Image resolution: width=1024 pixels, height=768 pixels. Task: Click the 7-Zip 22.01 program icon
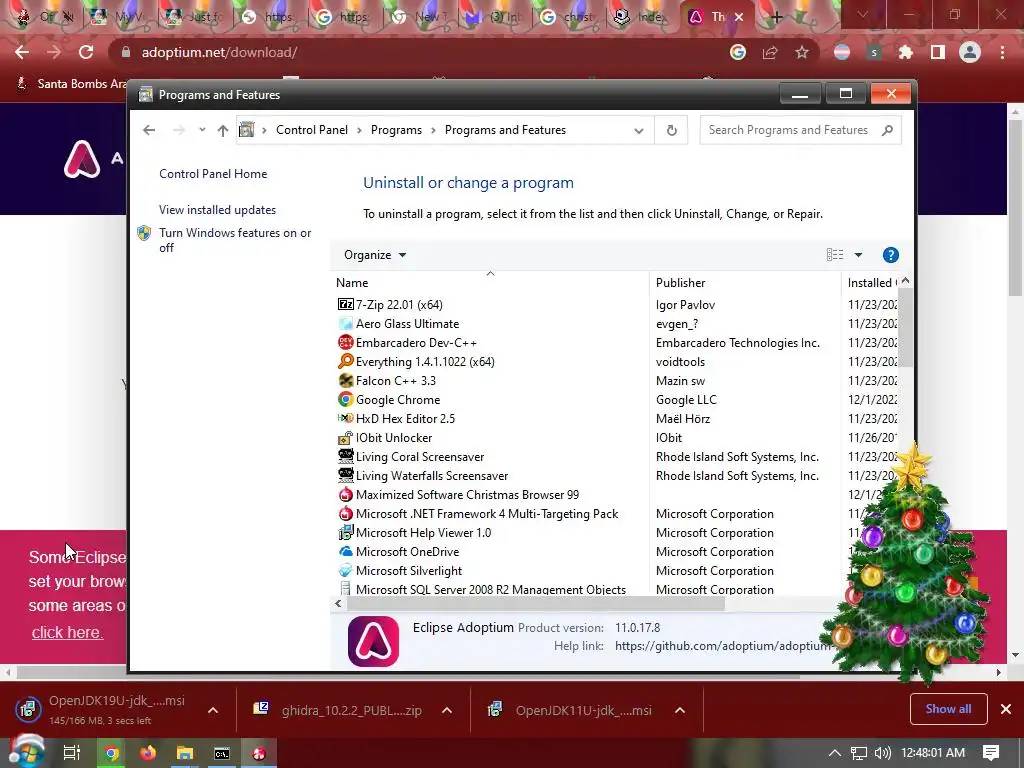345,304
